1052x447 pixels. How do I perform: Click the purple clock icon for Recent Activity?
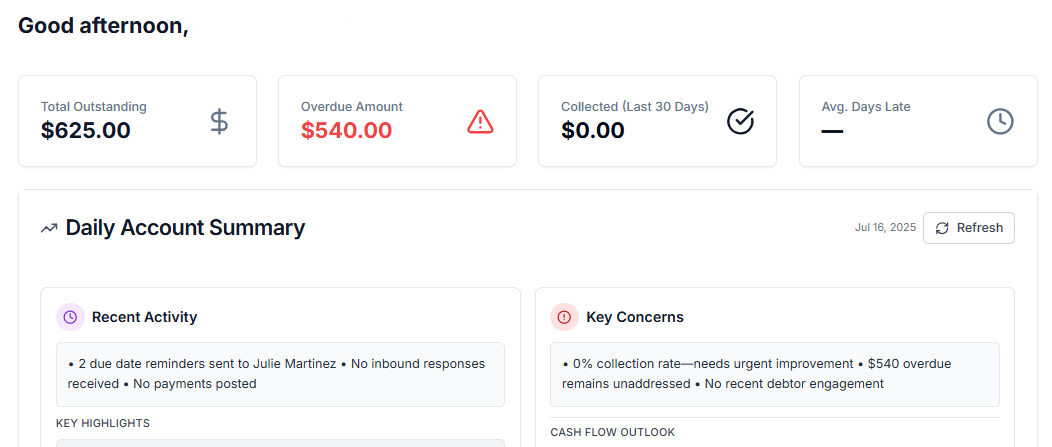click(70, 317)
